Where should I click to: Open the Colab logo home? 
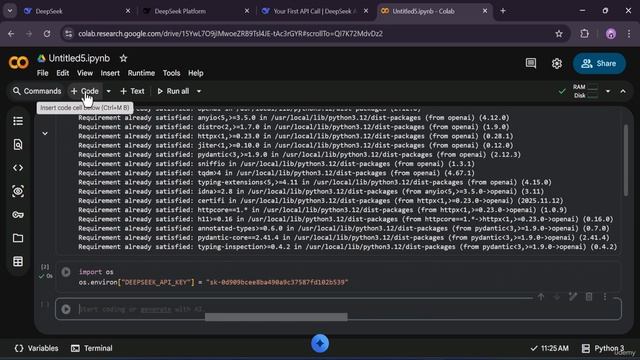click(x=18, y=63)
